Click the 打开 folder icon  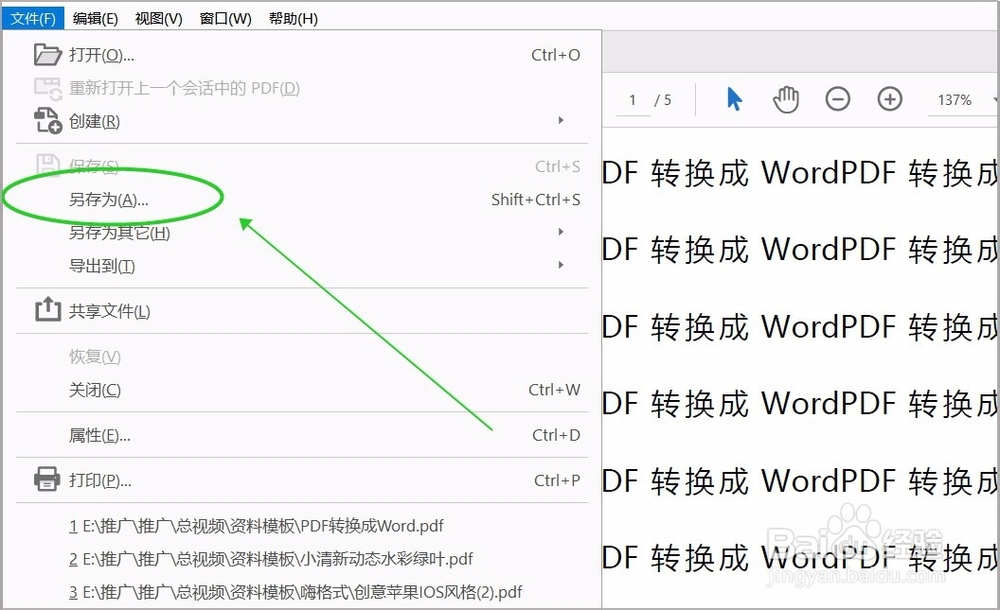pyautogui.click(x=48, y=55)
